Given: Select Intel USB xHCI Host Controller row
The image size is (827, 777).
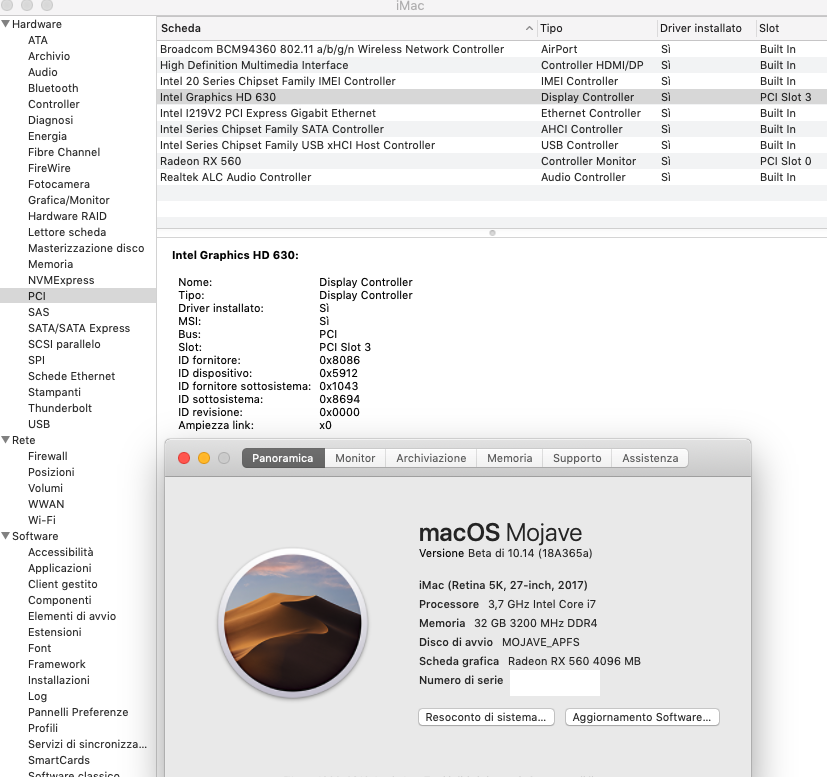Looking at the screenshot, I should (x=492, y=145).
